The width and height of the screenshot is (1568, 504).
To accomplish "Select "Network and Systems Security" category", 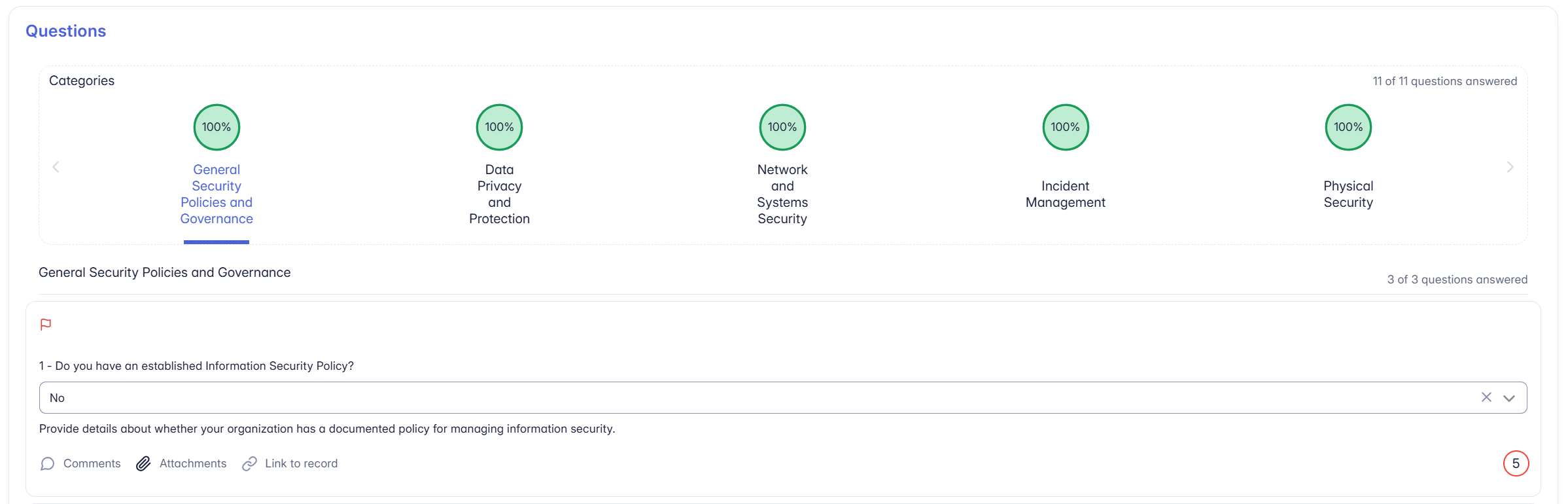I will click(x=782, y=194).
